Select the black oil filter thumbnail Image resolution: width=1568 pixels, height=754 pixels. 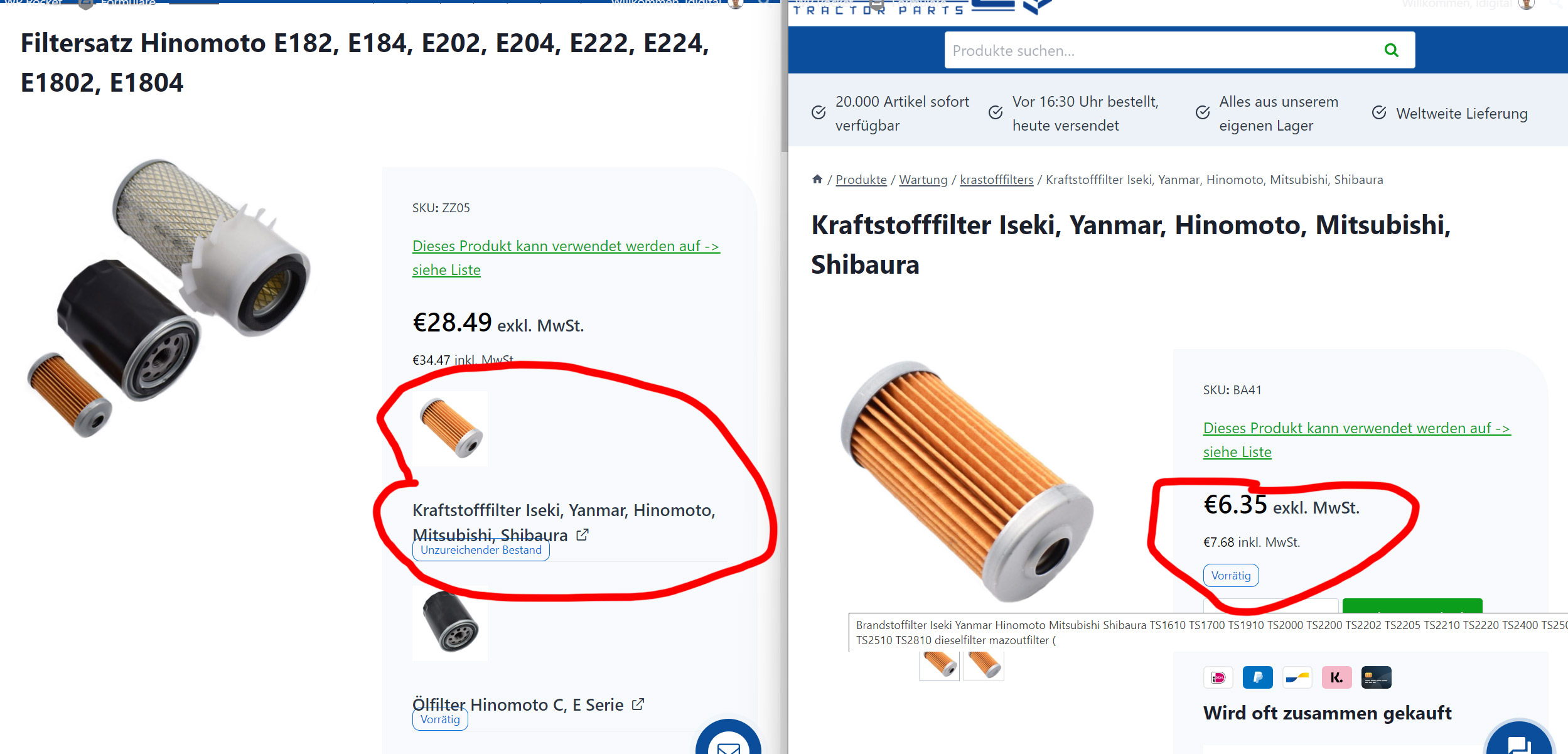coord(450,623)
